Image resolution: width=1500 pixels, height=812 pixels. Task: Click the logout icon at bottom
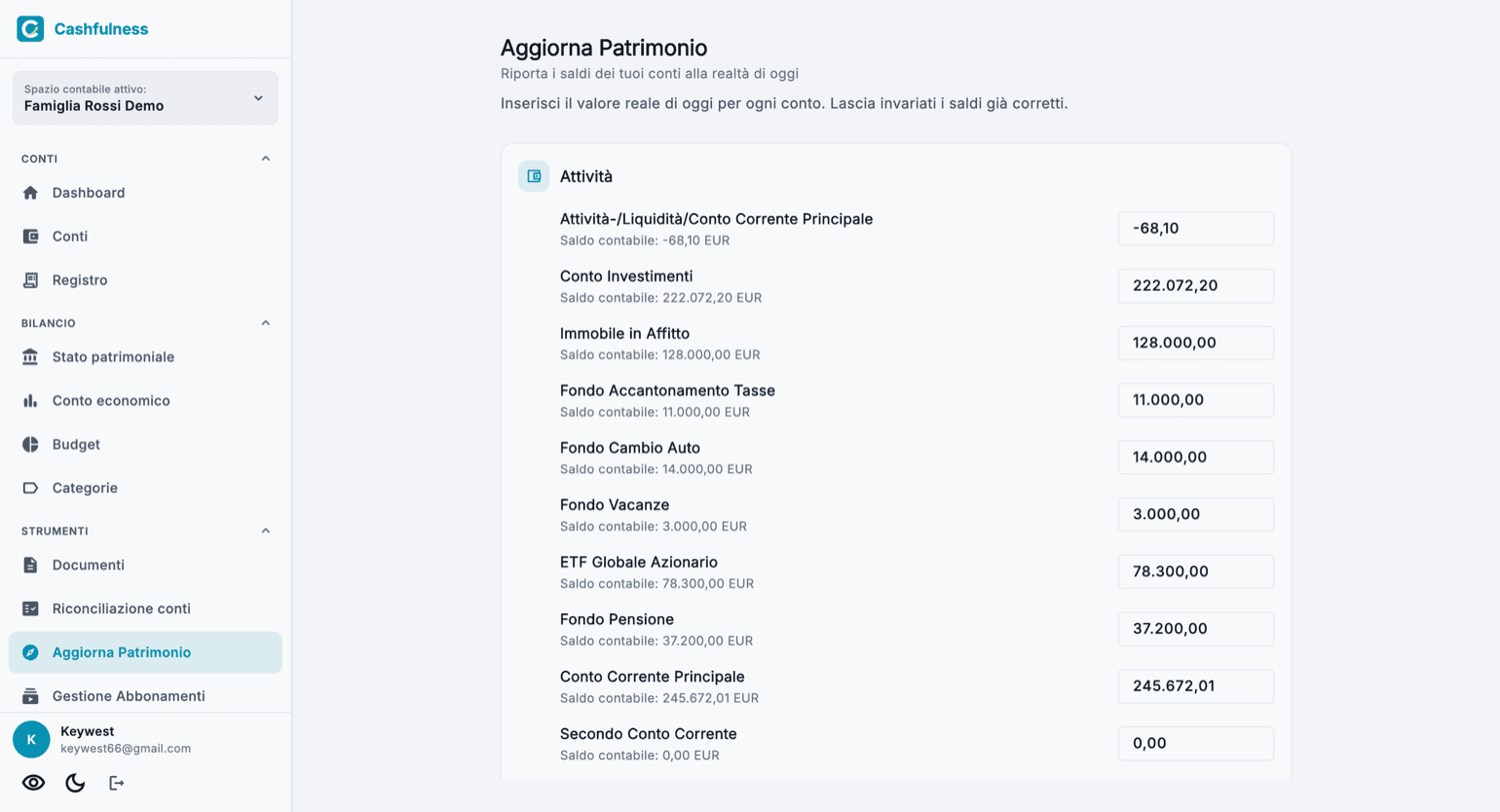(116, 783)
